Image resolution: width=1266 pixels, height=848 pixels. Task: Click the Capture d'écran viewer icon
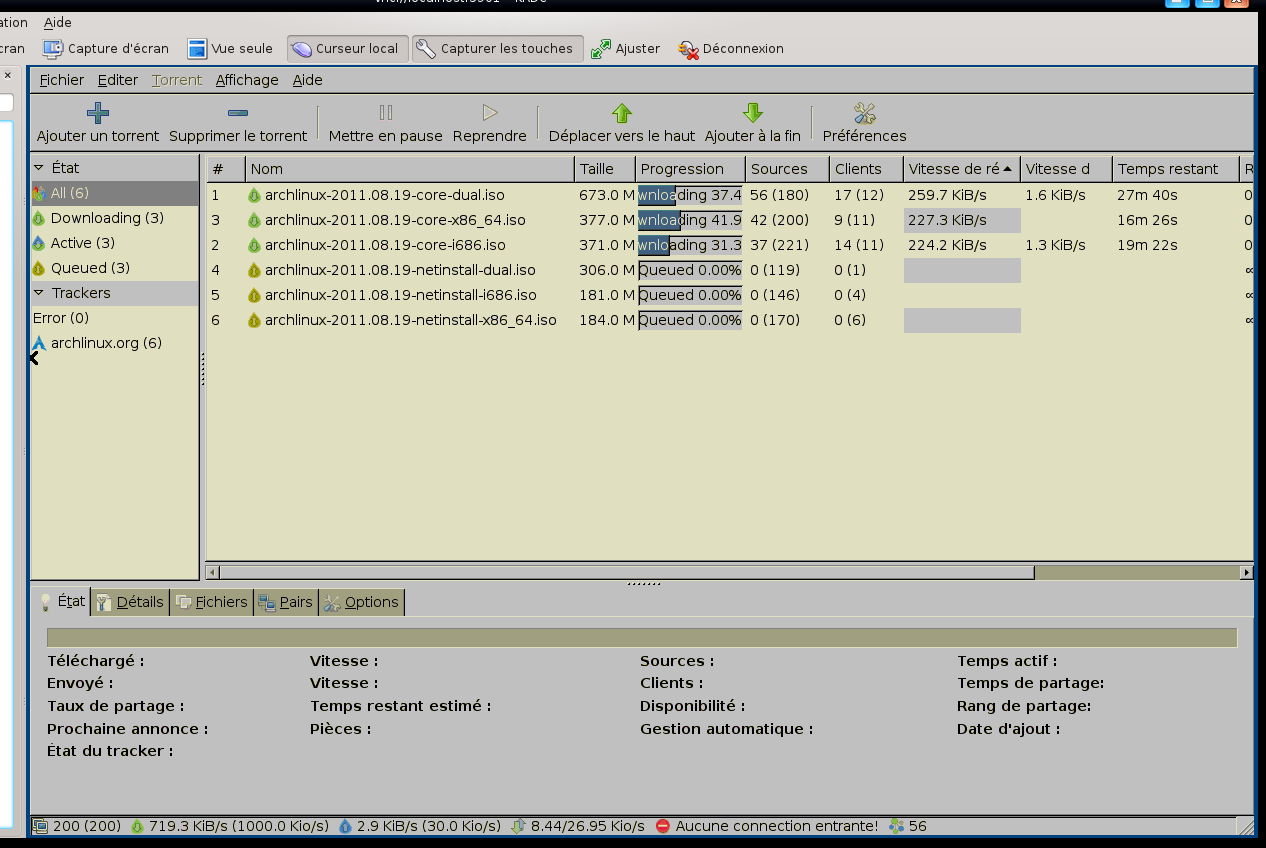click(x=53, y=48)
